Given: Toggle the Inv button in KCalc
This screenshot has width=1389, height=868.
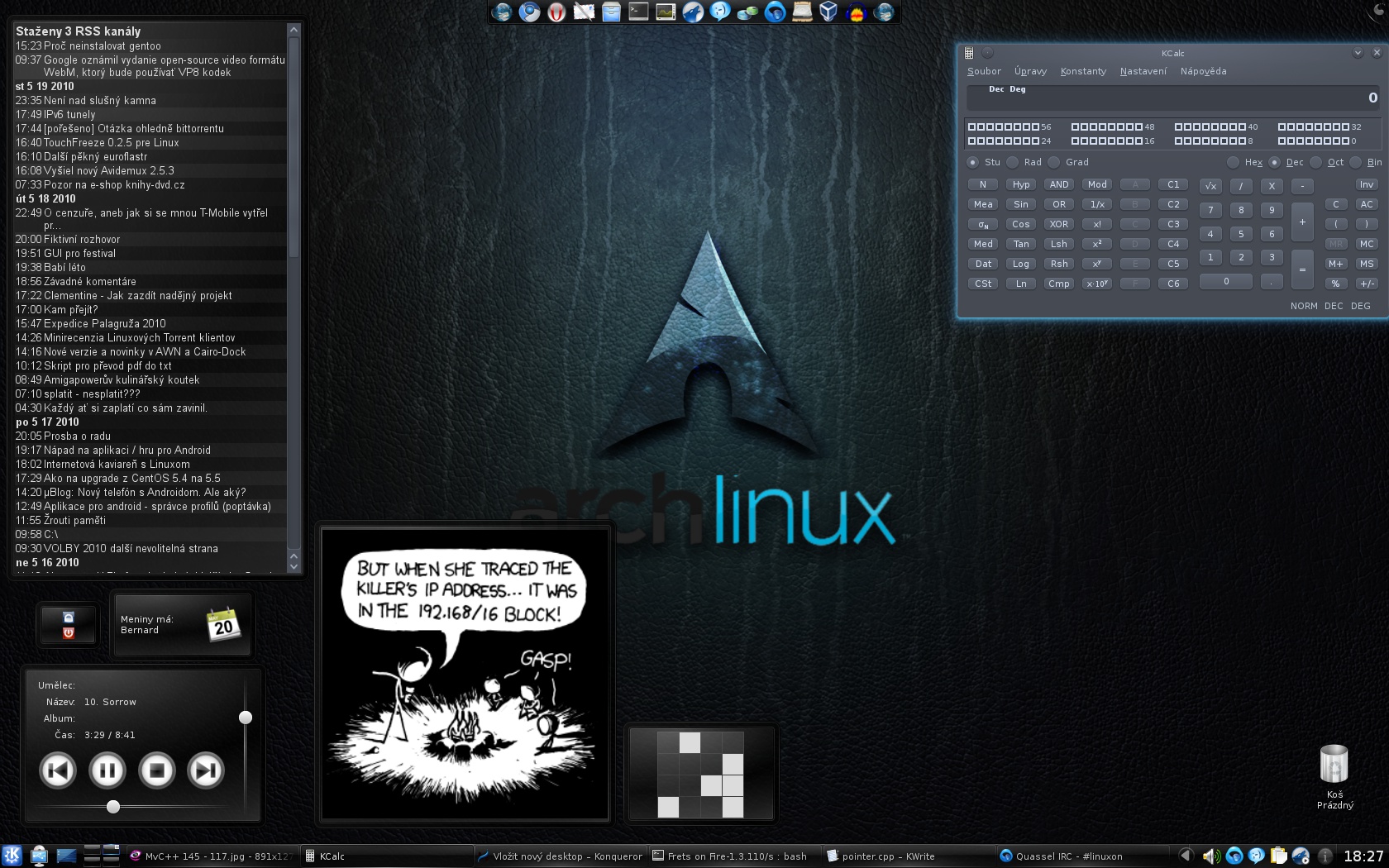Looking at the screenshot, I should pos(1367,184).
